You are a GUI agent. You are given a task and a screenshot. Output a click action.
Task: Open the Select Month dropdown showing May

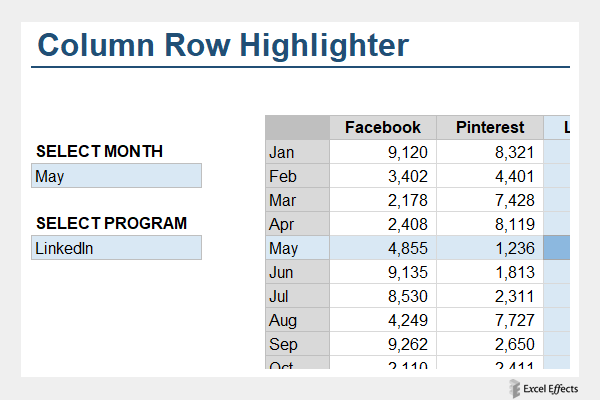(116, 177)
